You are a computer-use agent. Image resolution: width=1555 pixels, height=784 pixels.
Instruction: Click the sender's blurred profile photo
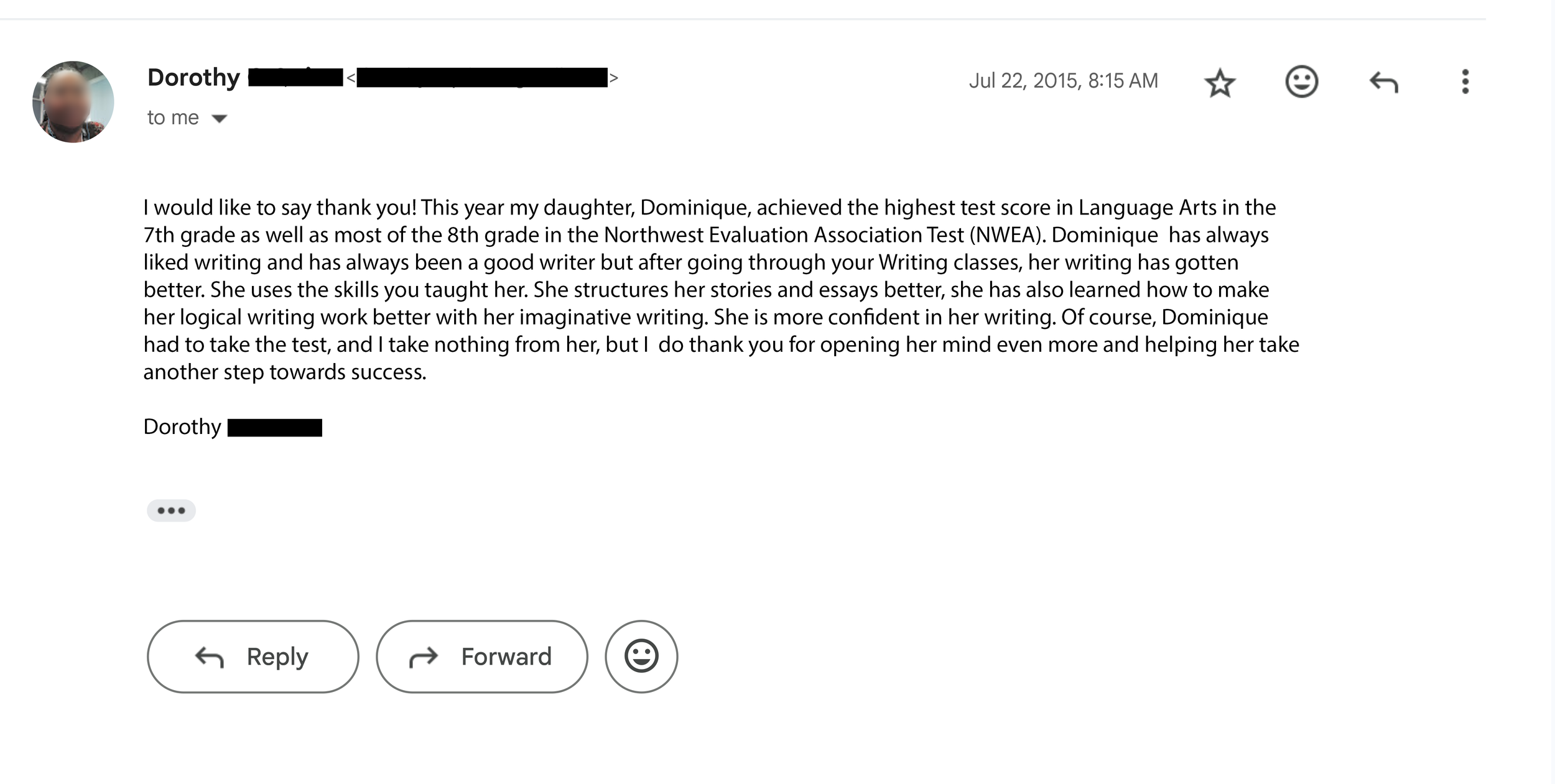(73, 102)
